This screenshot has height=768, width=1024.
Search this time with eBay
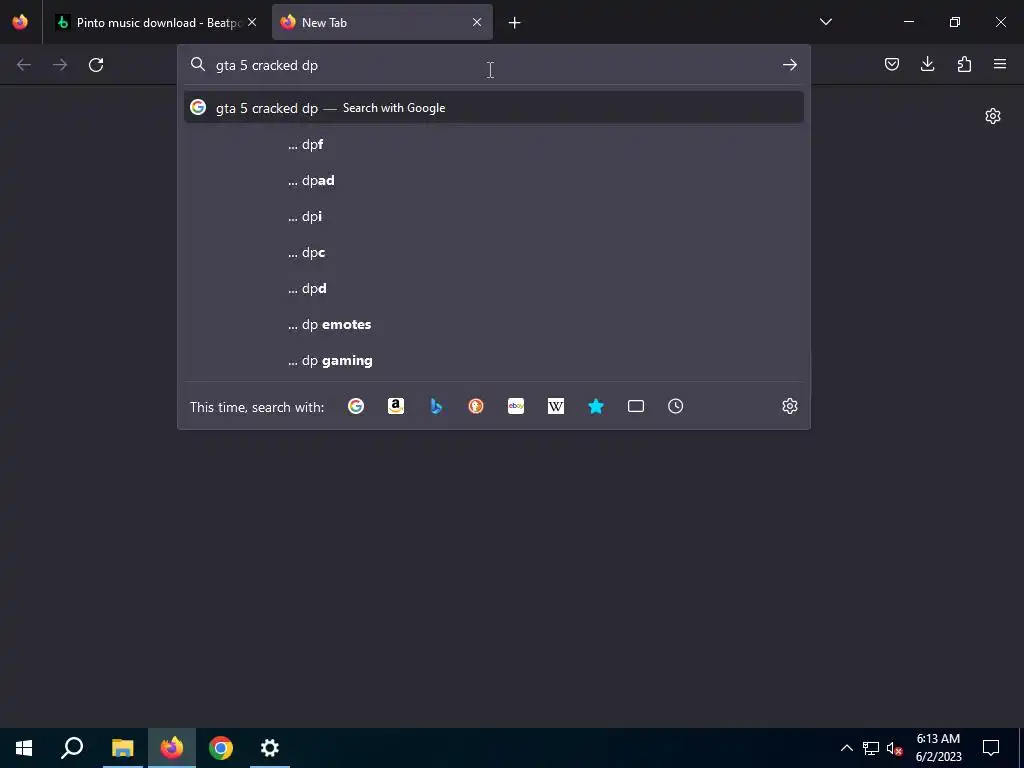pyautogui.click(x=516, y=406)
